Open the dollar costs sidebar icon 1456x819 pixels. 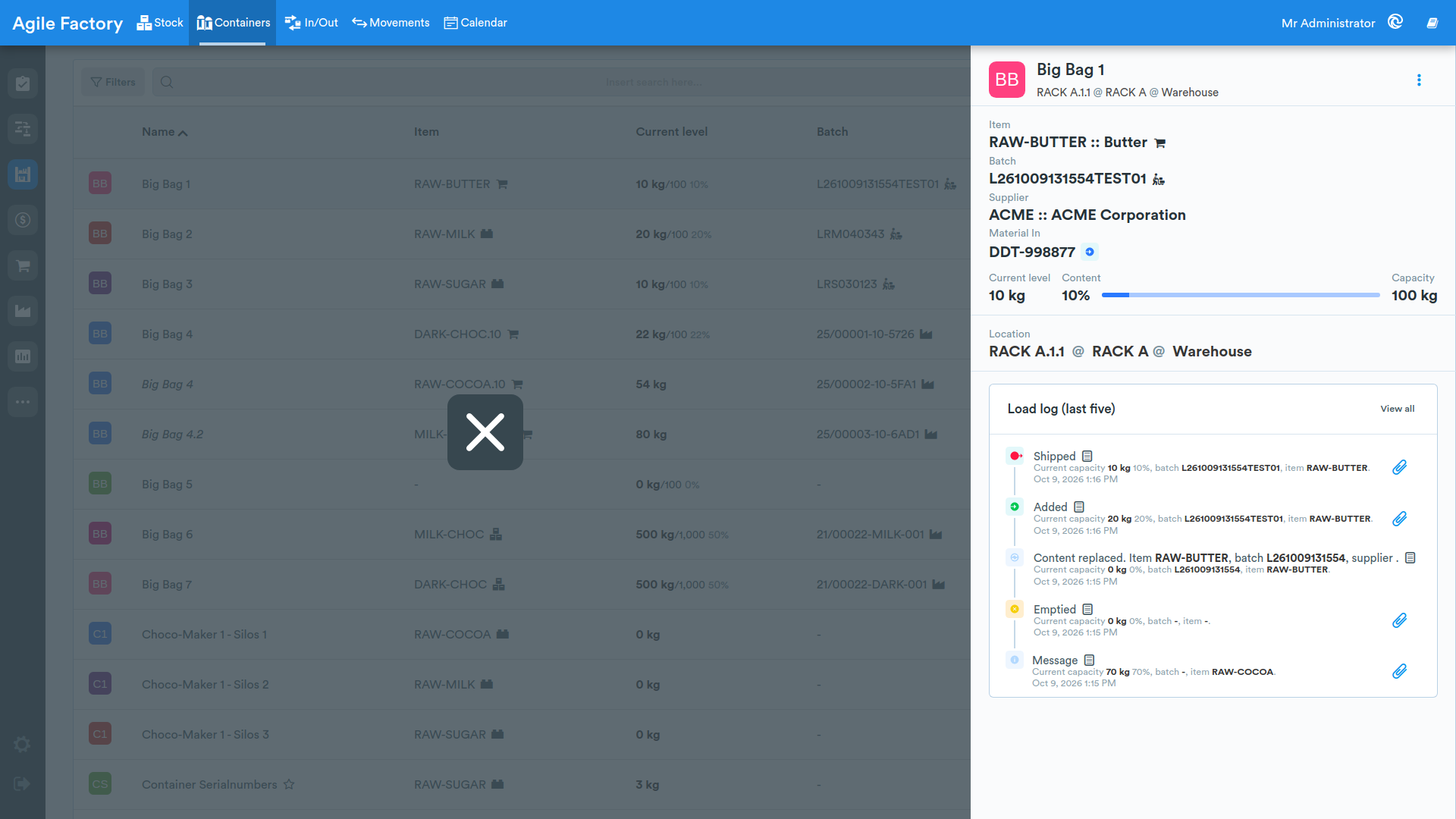23,220
